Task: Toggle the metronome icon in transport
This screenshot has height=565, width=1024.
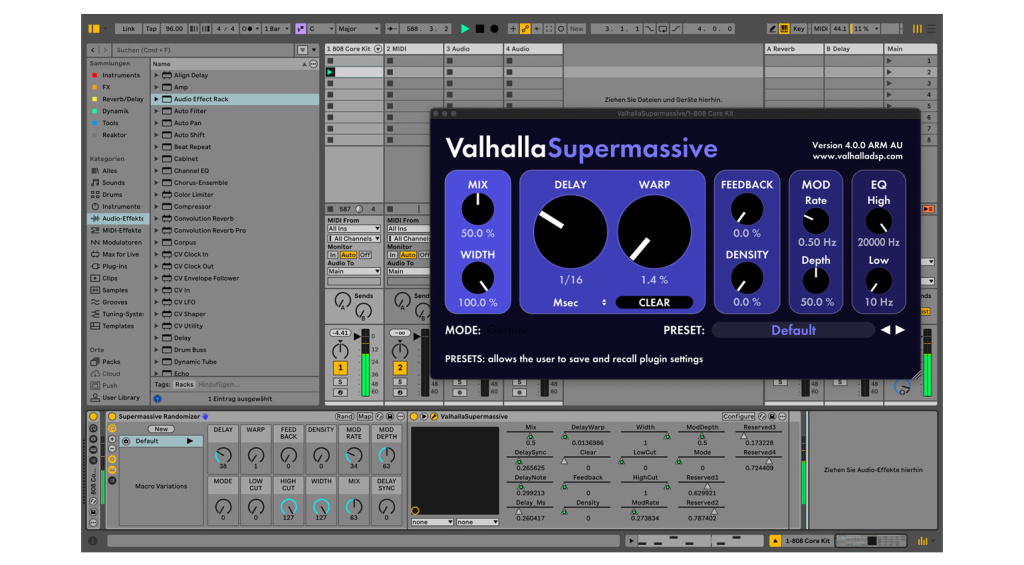Action: tap(248, 29)
